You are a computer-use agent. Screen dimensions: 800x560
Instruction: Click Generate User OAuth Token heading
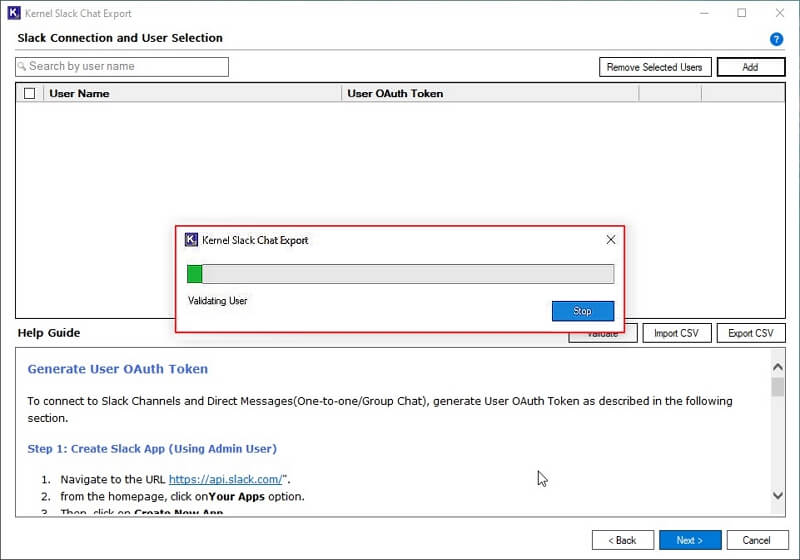click(118, 369)
